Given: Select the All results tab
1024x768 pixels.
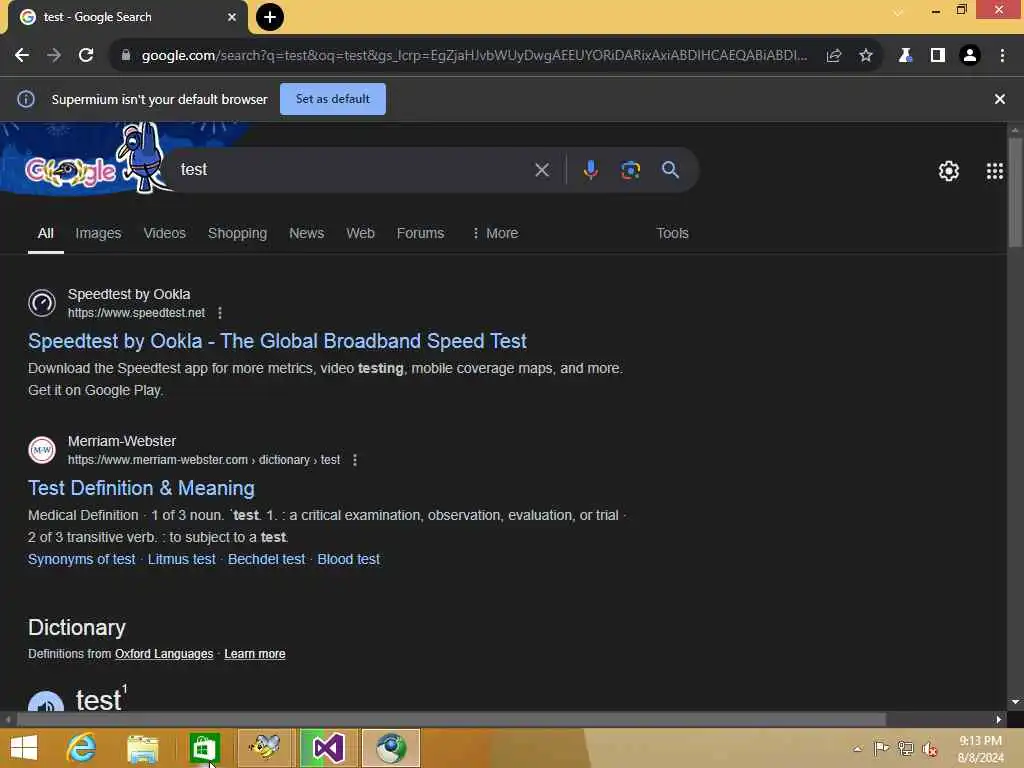Looking at the screenshot, I should pyautogui.click(x=46, y=233).
